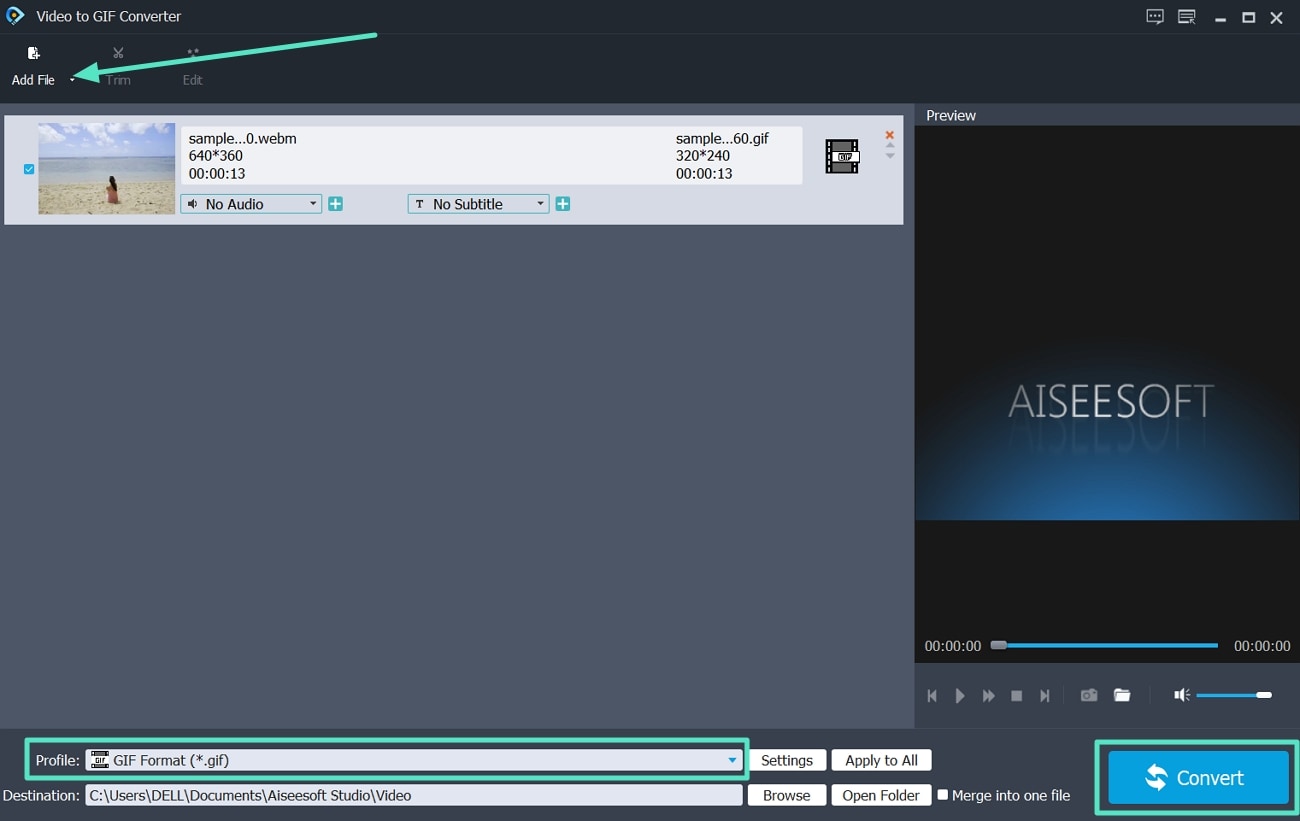
Task: Open the feedback chat icon in title bar
Action: 1155,17
